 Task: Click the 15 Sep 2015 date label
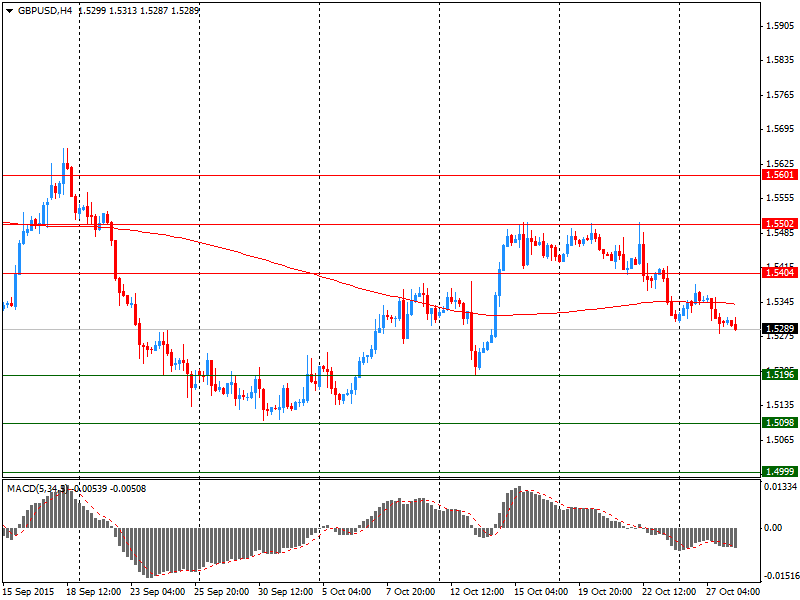28,592
